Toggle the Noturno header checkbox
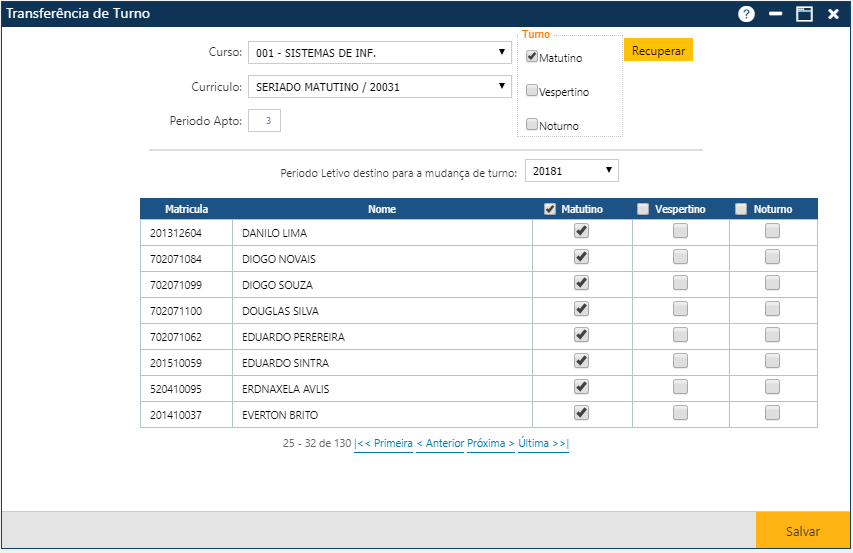853x553 pixels. pos(741,209)
